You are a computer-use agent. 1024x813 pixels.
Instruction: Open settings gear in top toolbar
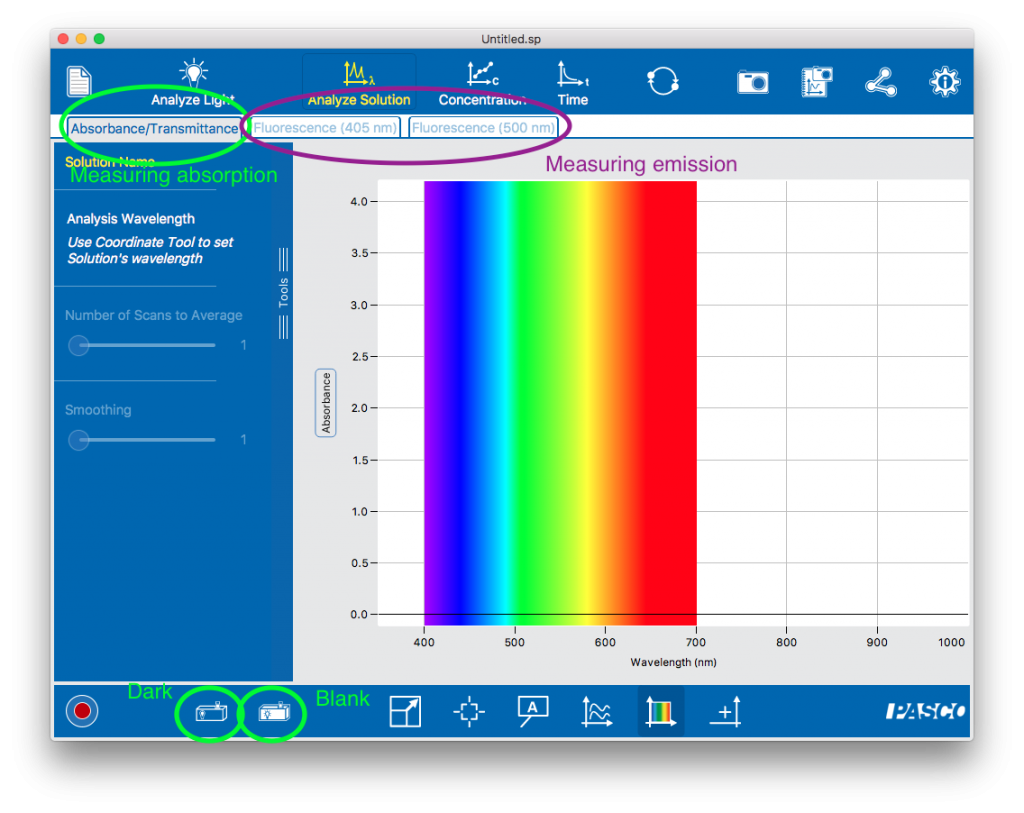coord(944,82)
